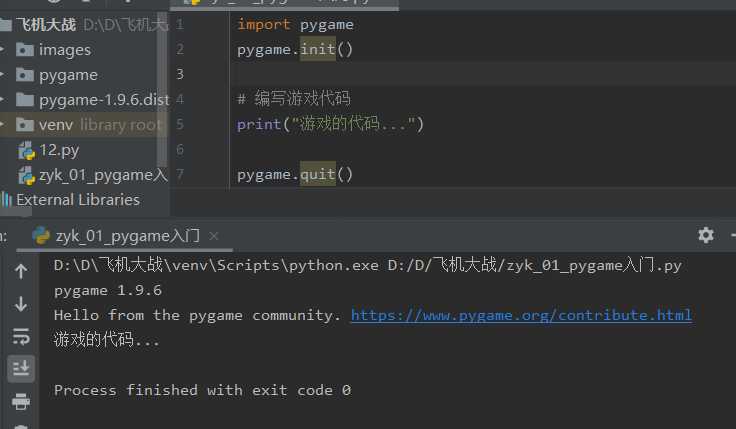Click the Up the Stack Trace arrow
This screenshot has height=429, width=736.
(x=21, y=271)
